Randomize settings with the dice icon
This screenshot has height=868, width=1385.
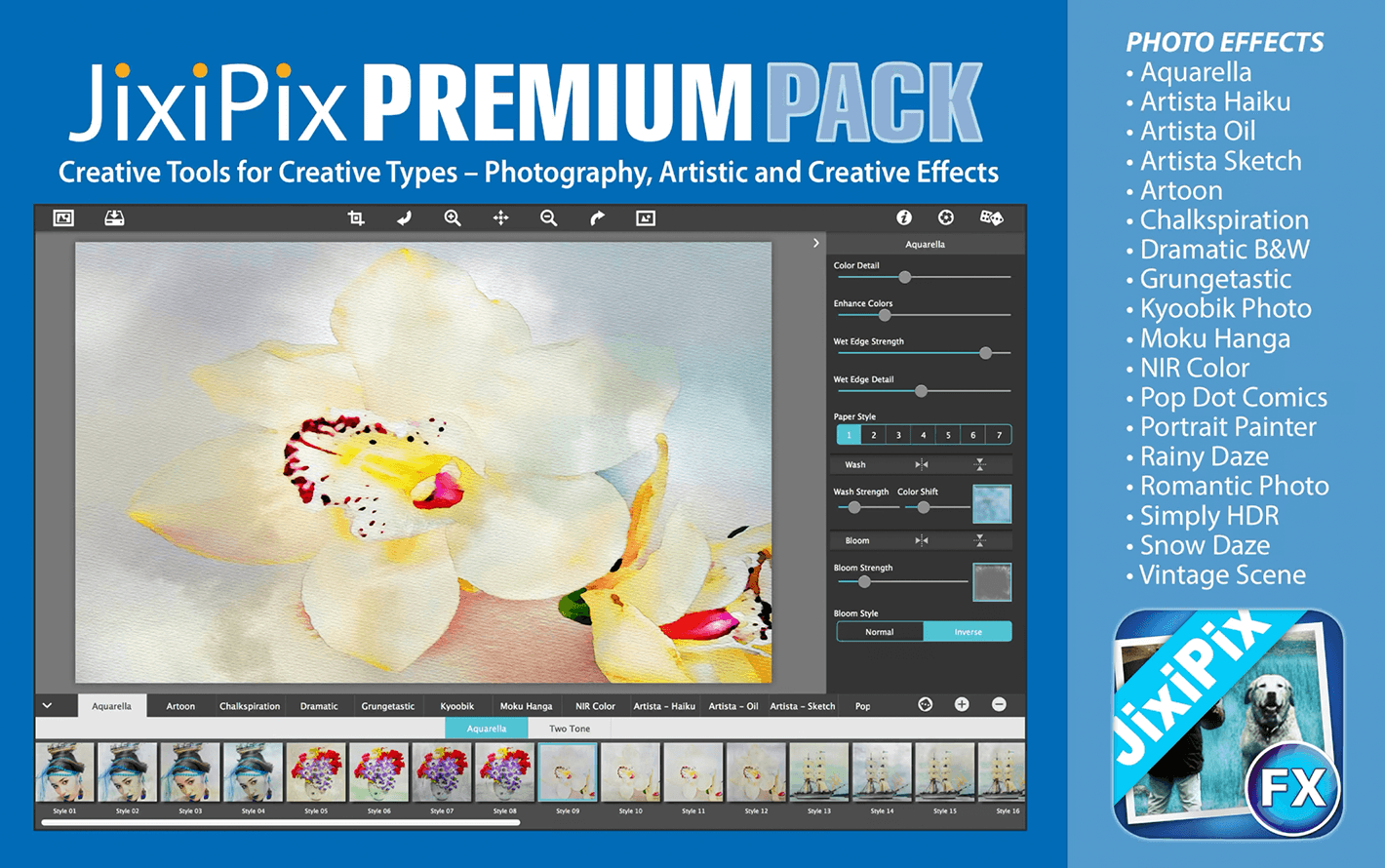pyautogui.click(x=991, y=217)
